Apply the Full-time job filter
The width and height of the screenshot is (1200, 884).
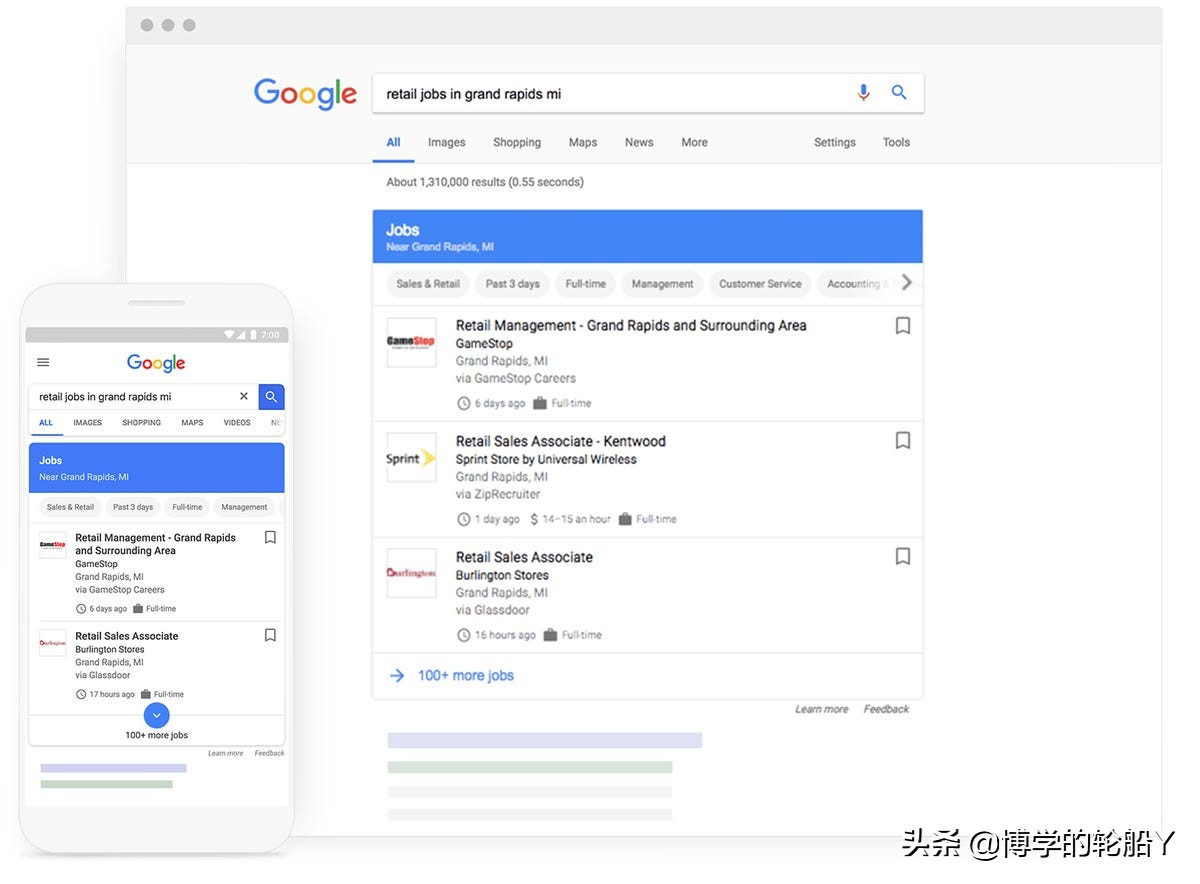pos(585,283)
